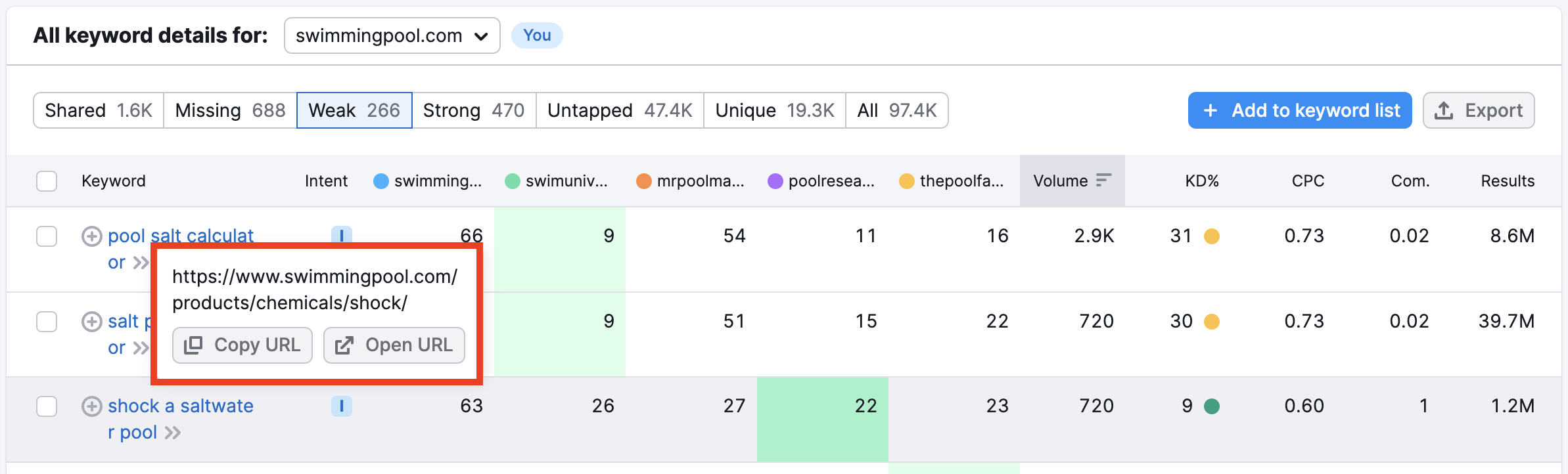This screenshot has height=474, width=1568.
Task: Check the salt row checkbox
Action: (x=47, y=322)
